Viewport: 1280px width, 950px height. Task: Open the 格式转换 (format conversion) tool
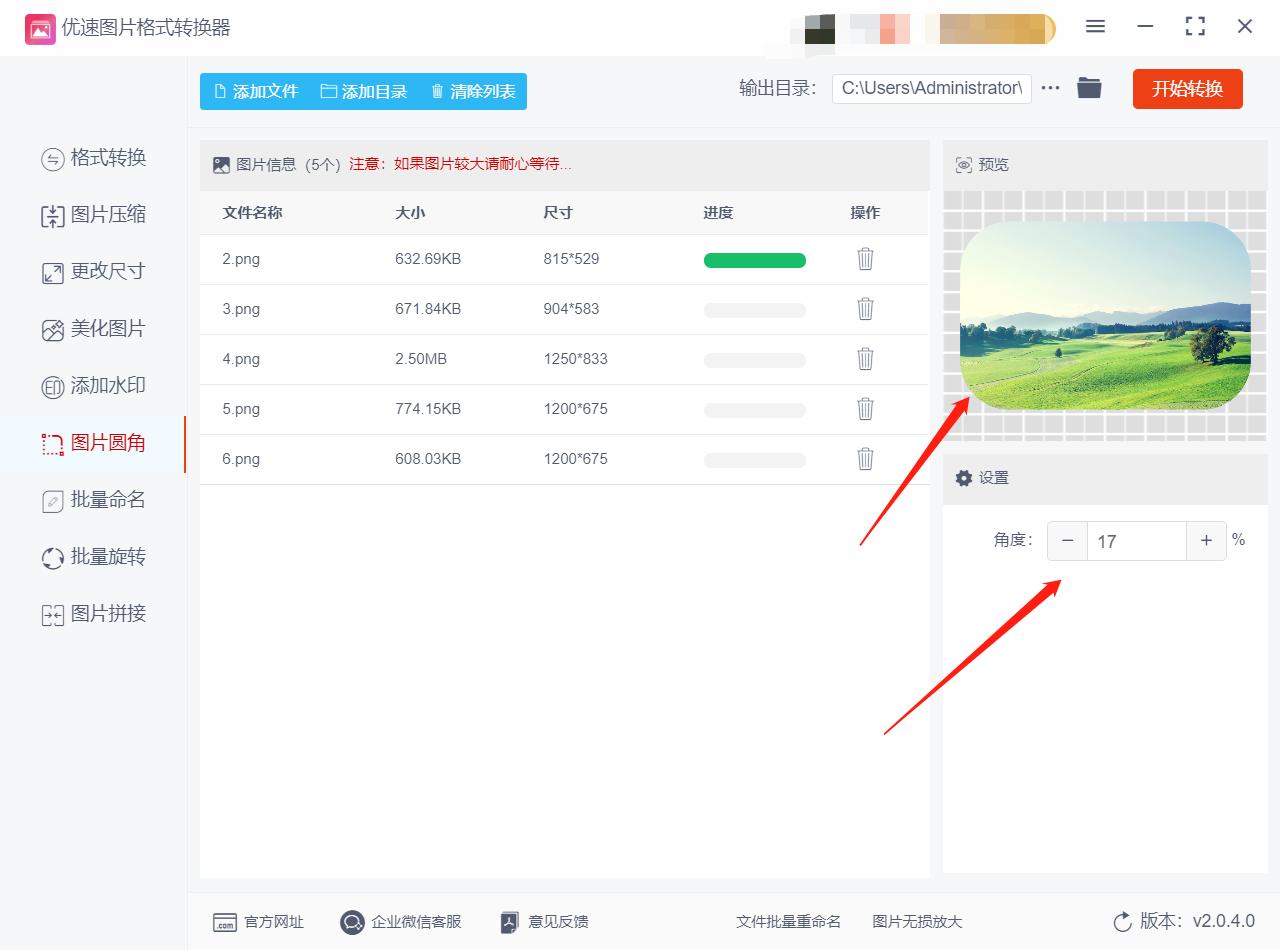click(95, 158)
